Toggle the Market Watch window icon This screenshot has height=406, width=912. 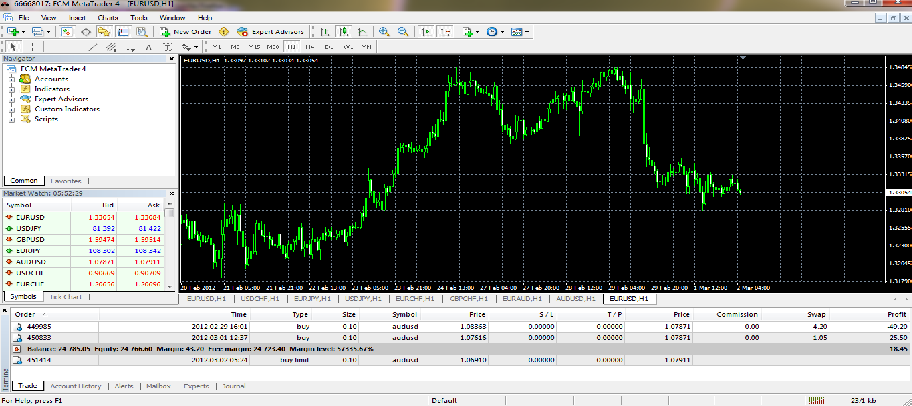pyautogui.click(x=67, y=31)
